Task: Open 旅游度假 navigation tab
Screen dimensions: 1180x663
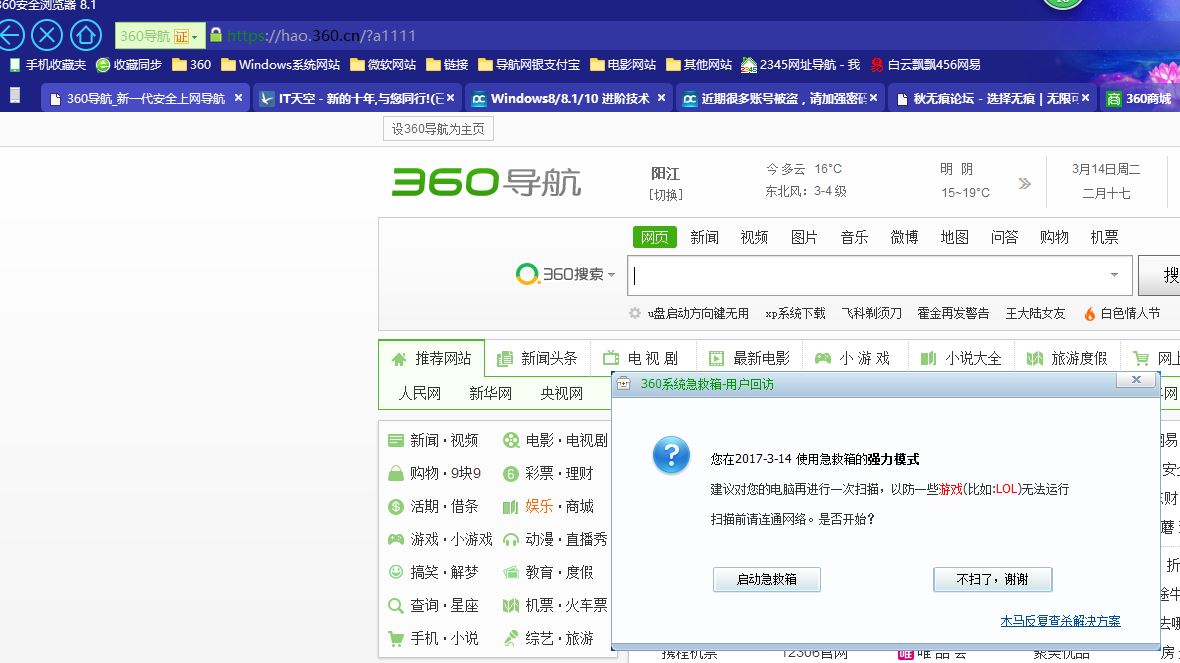Action: pos(1067,358)
